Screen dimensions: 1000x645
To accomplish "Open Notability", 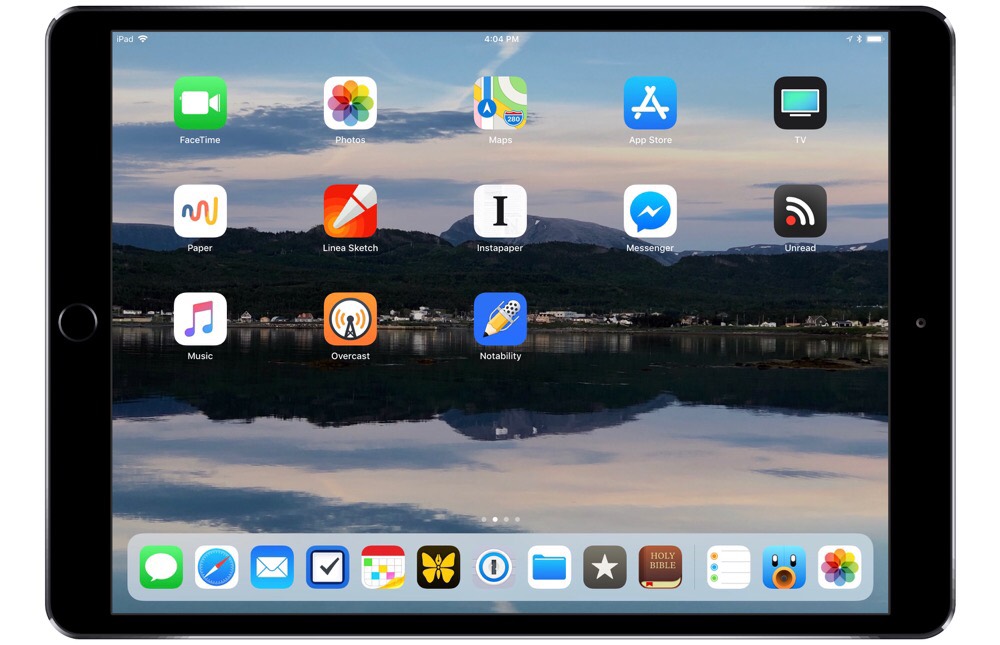I will point(500,319).
